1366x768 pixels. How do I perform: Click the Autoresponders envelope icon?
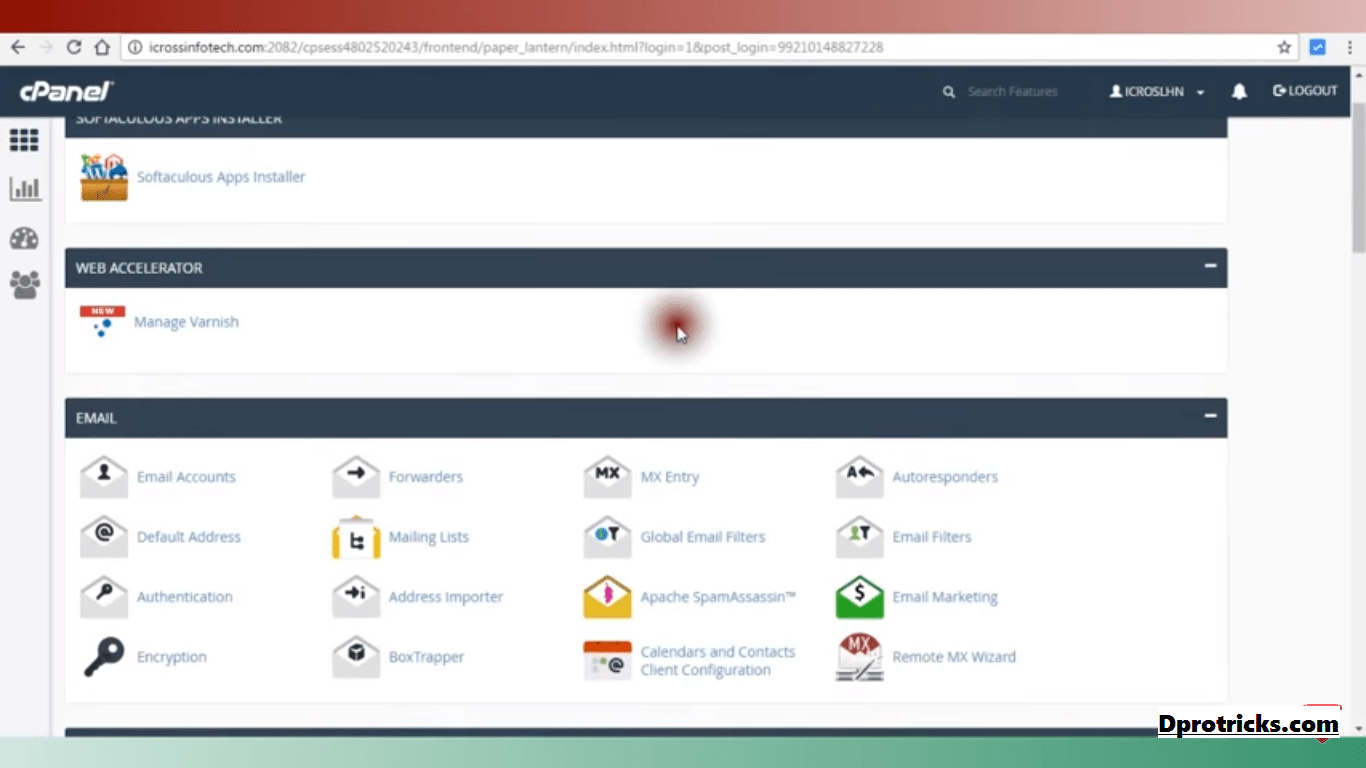point(860,477)
